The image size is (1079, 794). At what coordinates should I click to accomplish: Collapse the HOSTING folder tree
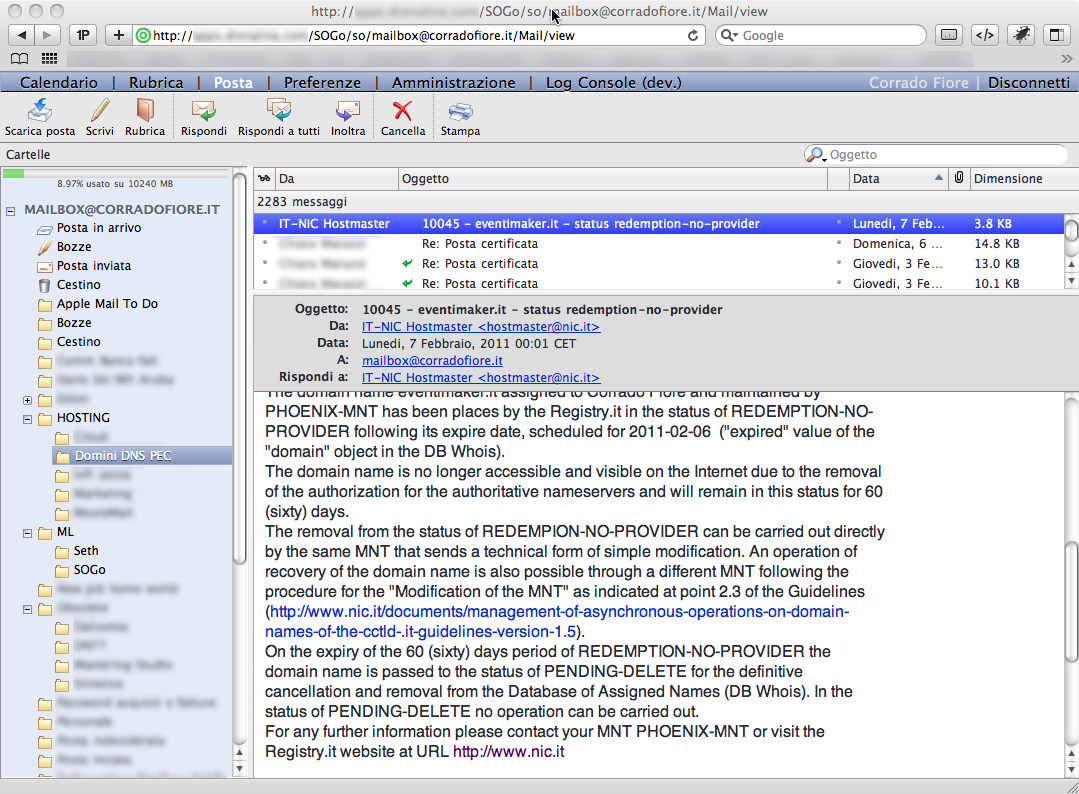tap(27, 419)
